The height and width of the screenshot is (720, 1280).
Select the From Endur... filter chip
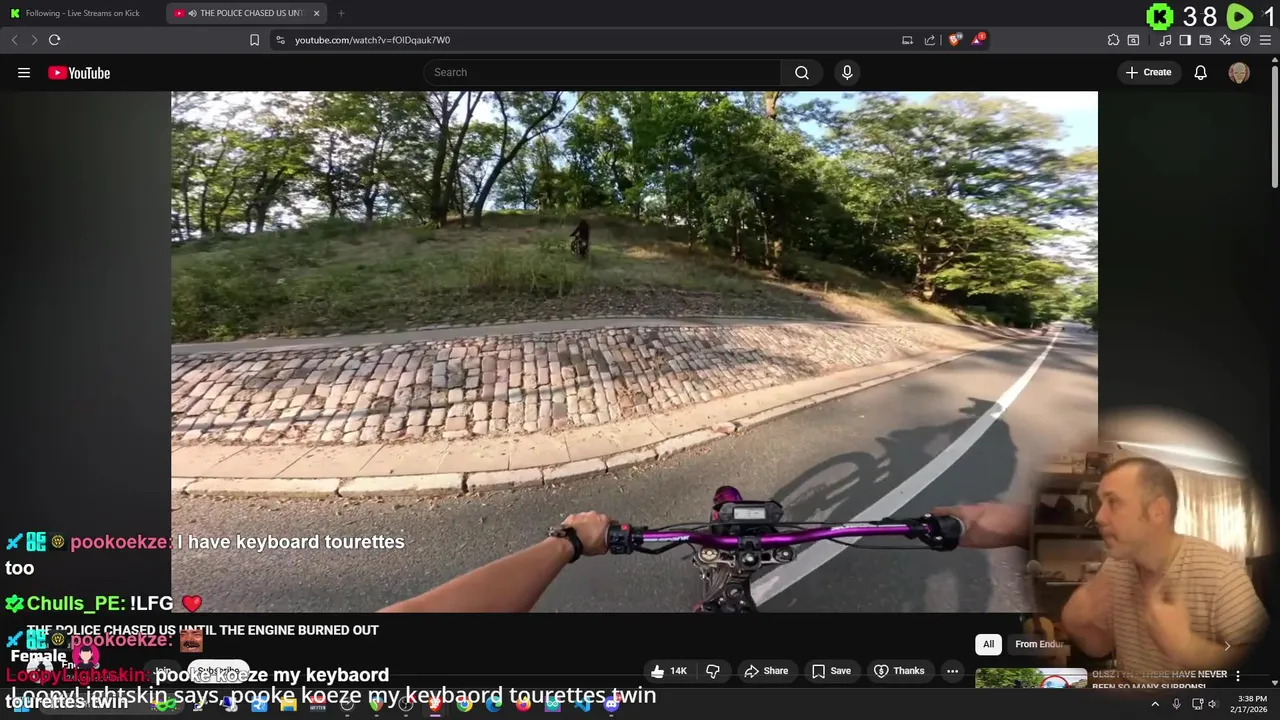(1039, 644)
